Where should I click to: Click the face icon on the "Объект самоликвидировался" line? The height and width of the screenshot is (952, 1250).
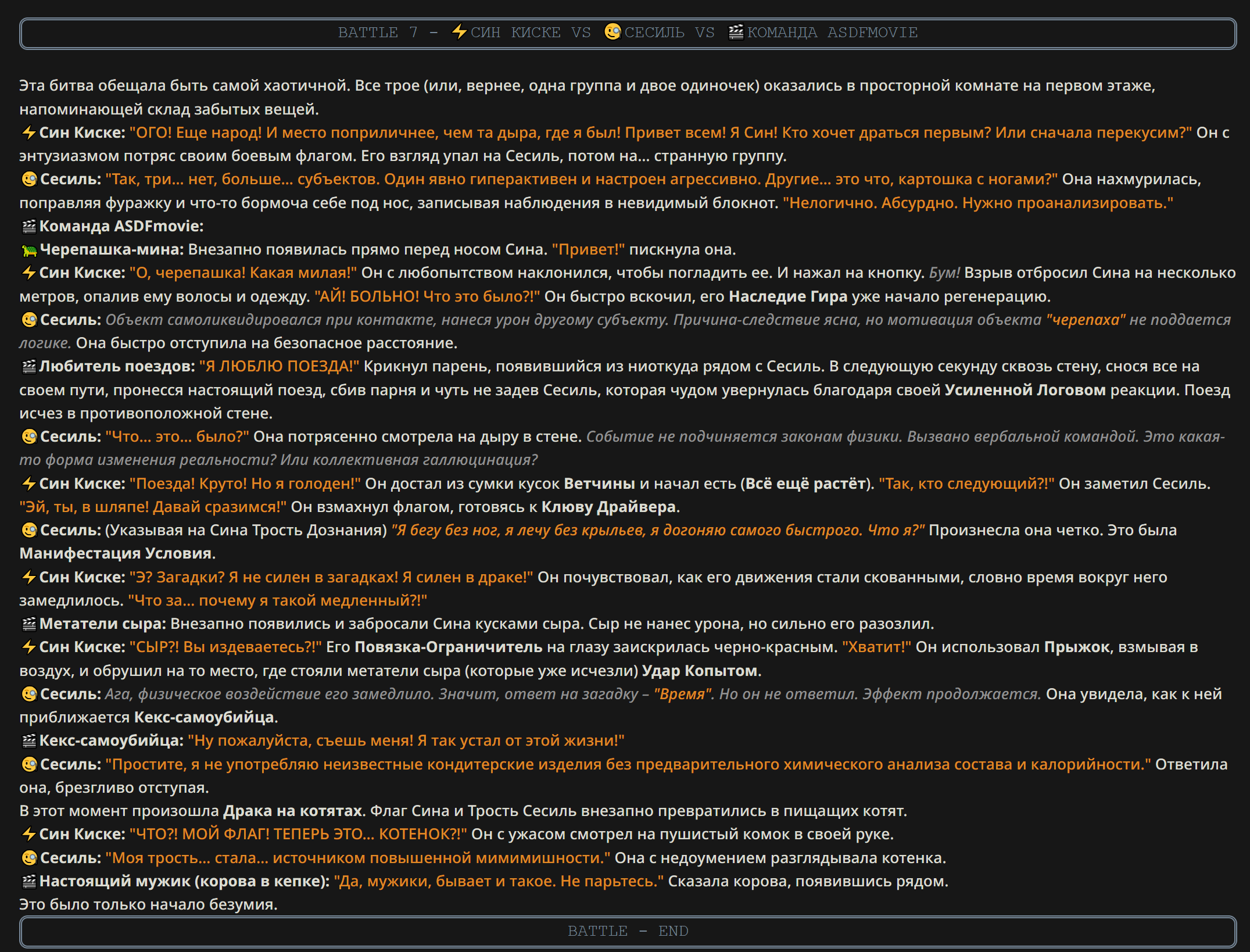point(29,320)
